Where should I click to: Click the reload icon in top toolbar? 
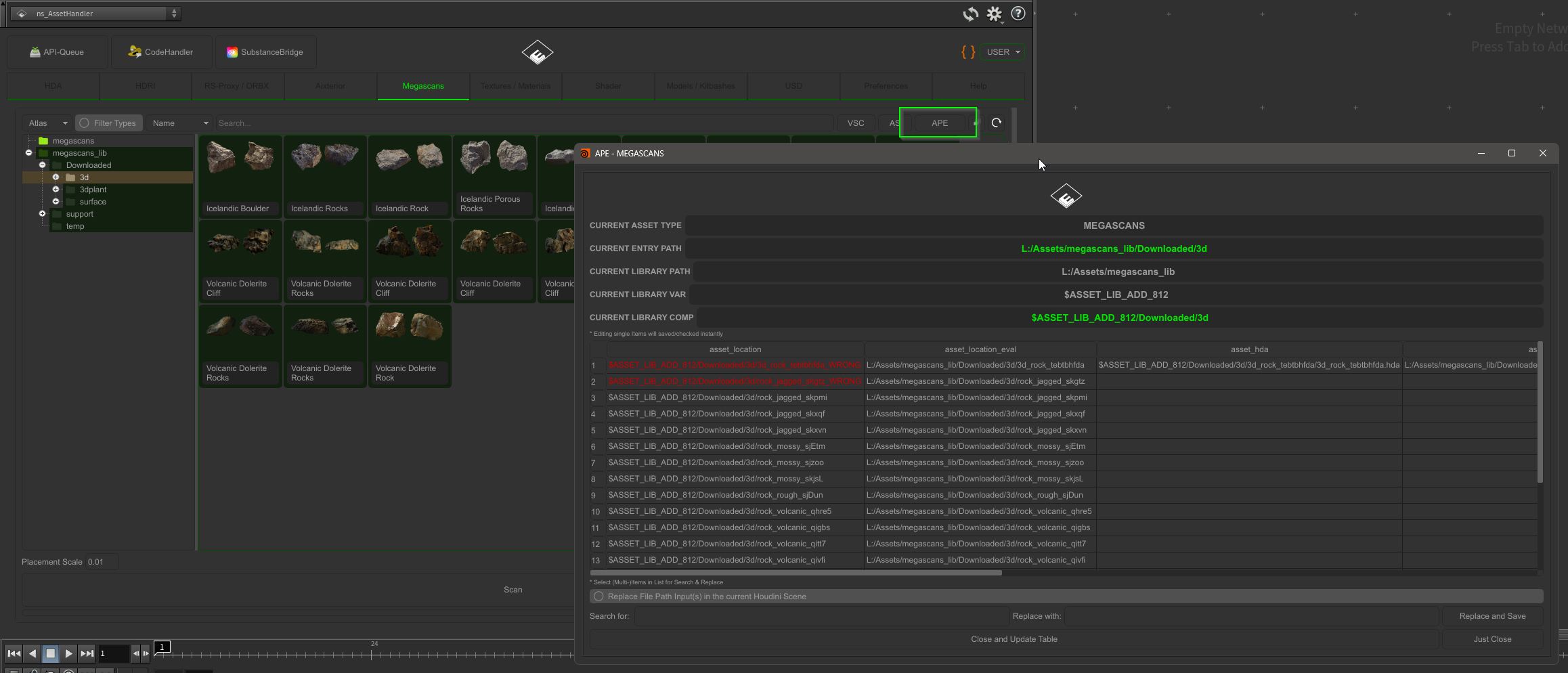[970, 14]
